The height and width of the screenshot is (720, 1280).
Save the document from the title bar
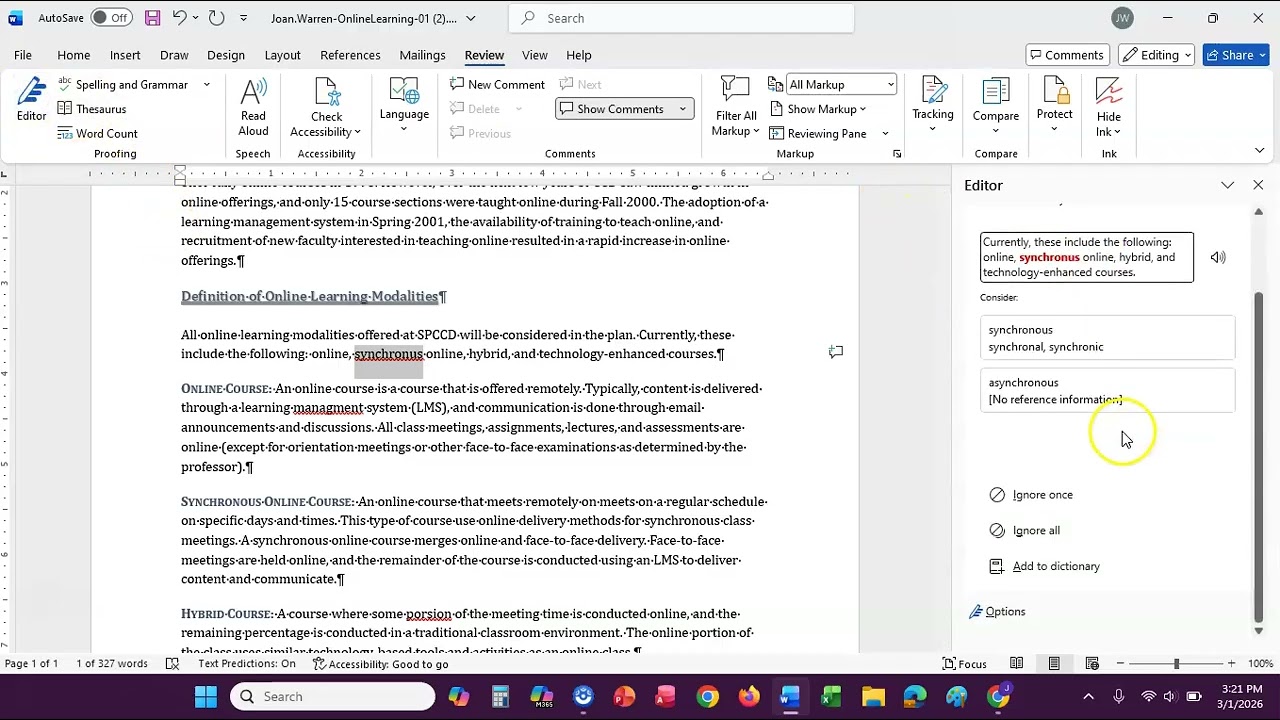pos(152,18)
